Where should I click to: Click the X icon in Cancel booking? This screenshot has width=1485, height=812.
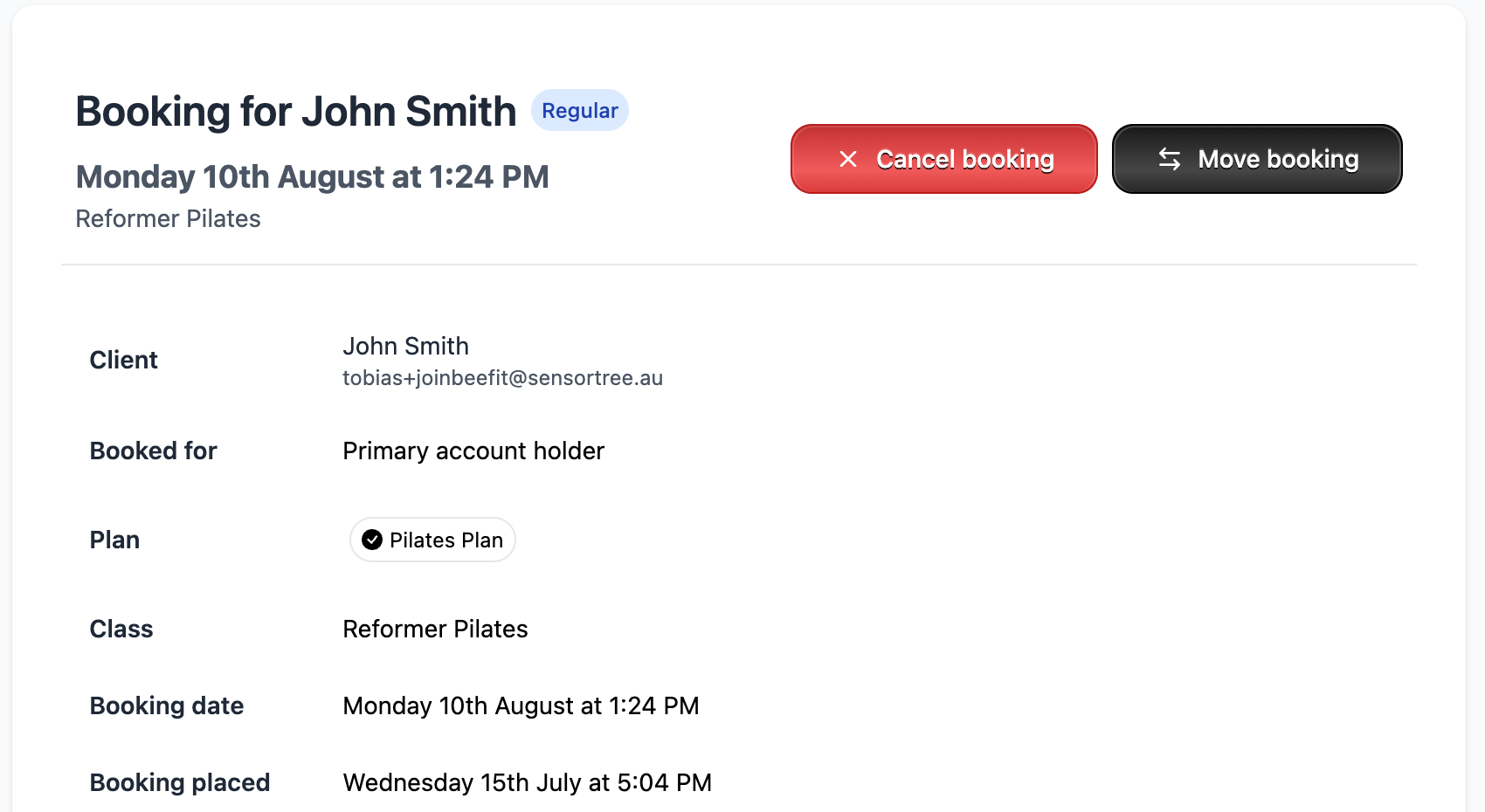pos(847,159)
